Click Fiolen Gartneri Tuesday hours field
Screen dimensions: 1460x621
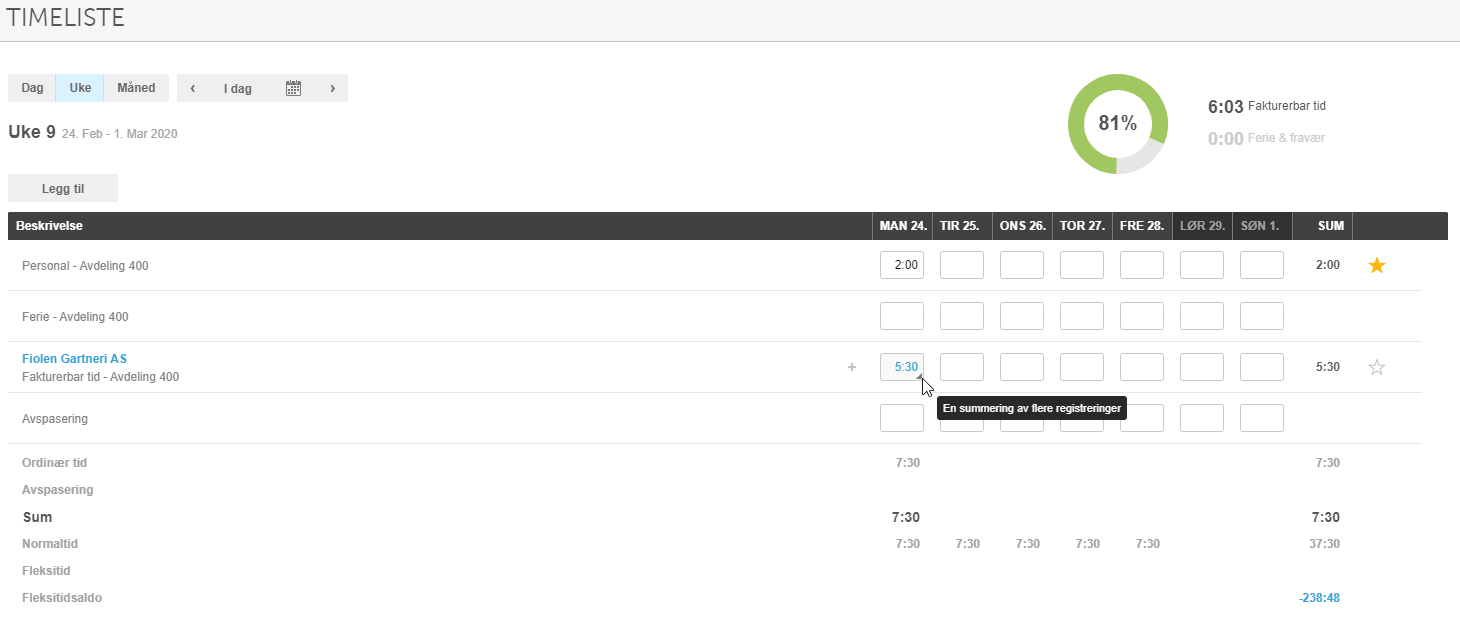(962, 367)
